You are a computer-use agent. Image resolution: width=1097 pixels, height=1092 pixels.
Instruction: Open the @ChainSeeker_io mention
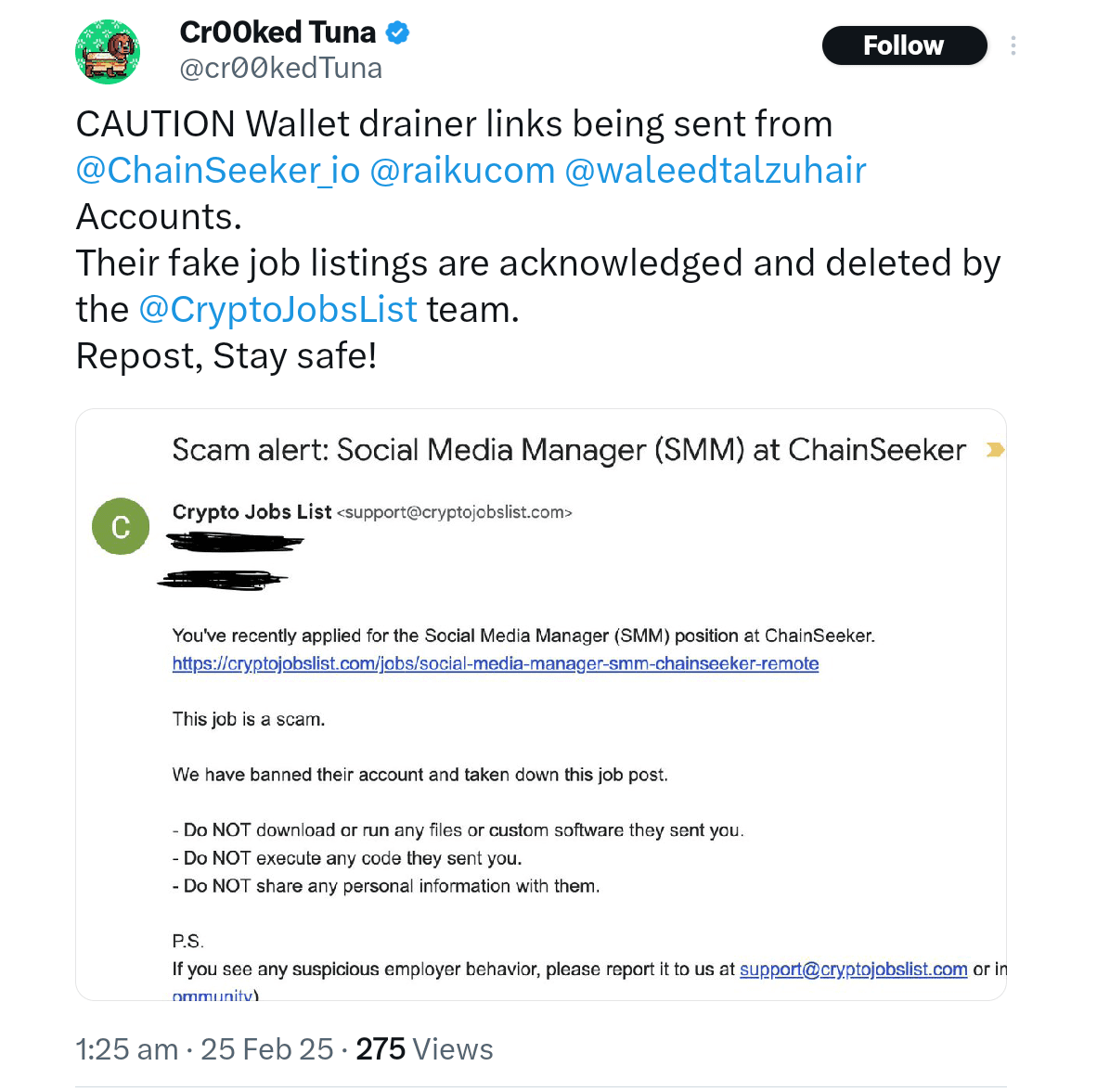tap(217, 171)
